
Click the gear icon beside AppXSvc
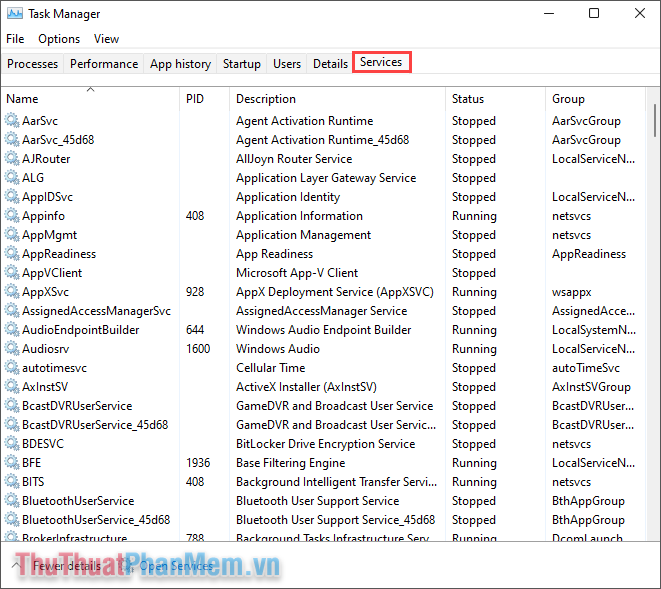click(x=12, y=291)
